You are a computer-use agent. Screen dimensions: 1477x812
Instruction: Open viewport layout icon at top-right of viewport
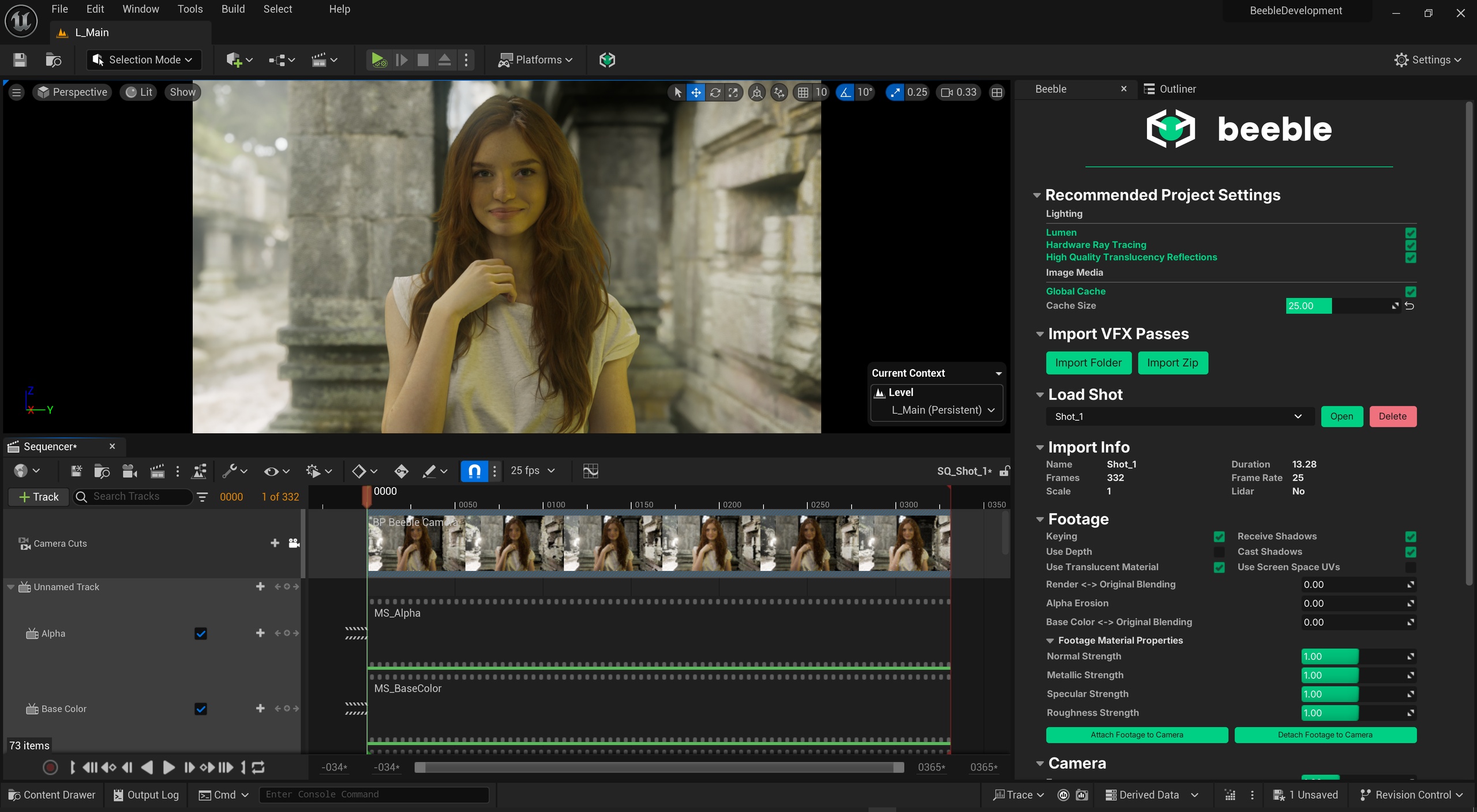[996, 92]
